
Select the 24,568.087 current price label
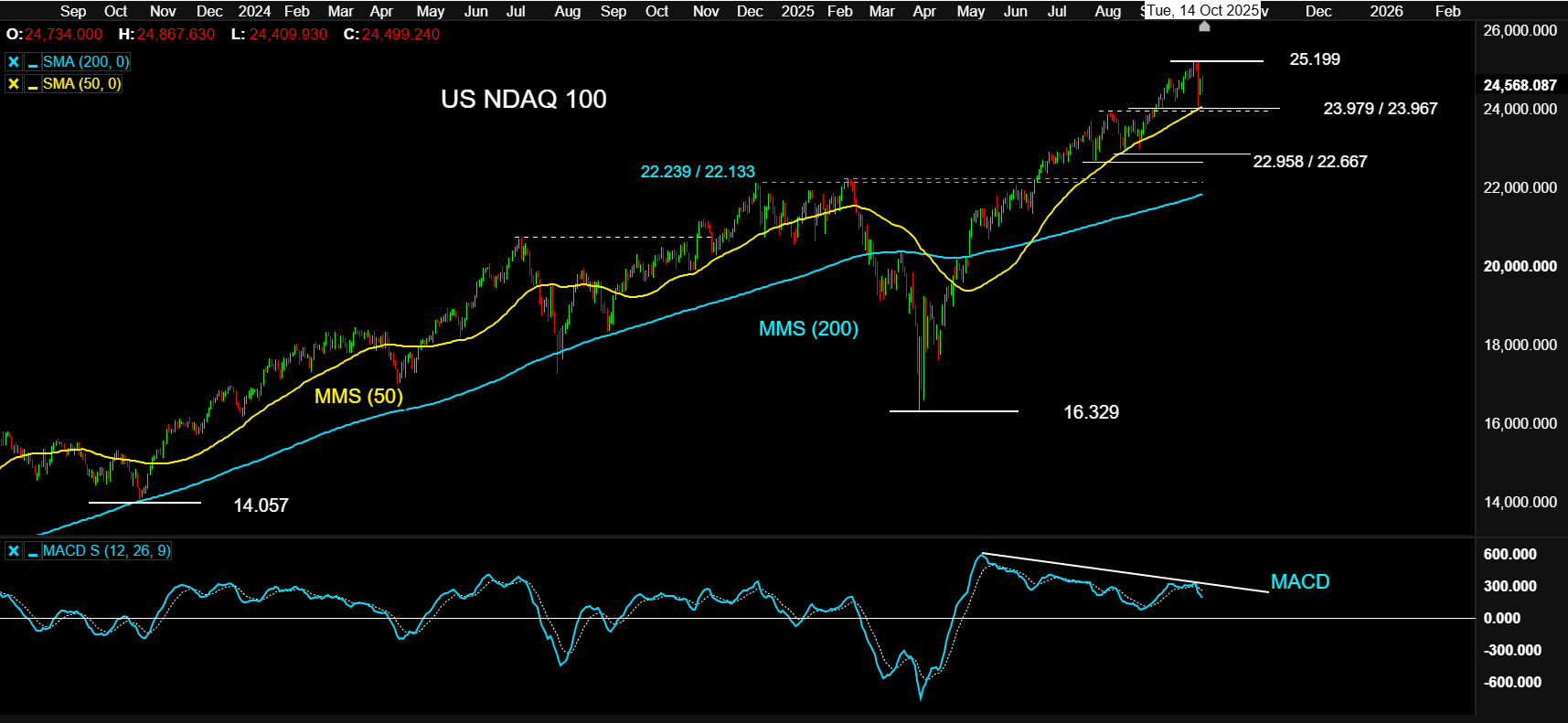pos(1520,85)
